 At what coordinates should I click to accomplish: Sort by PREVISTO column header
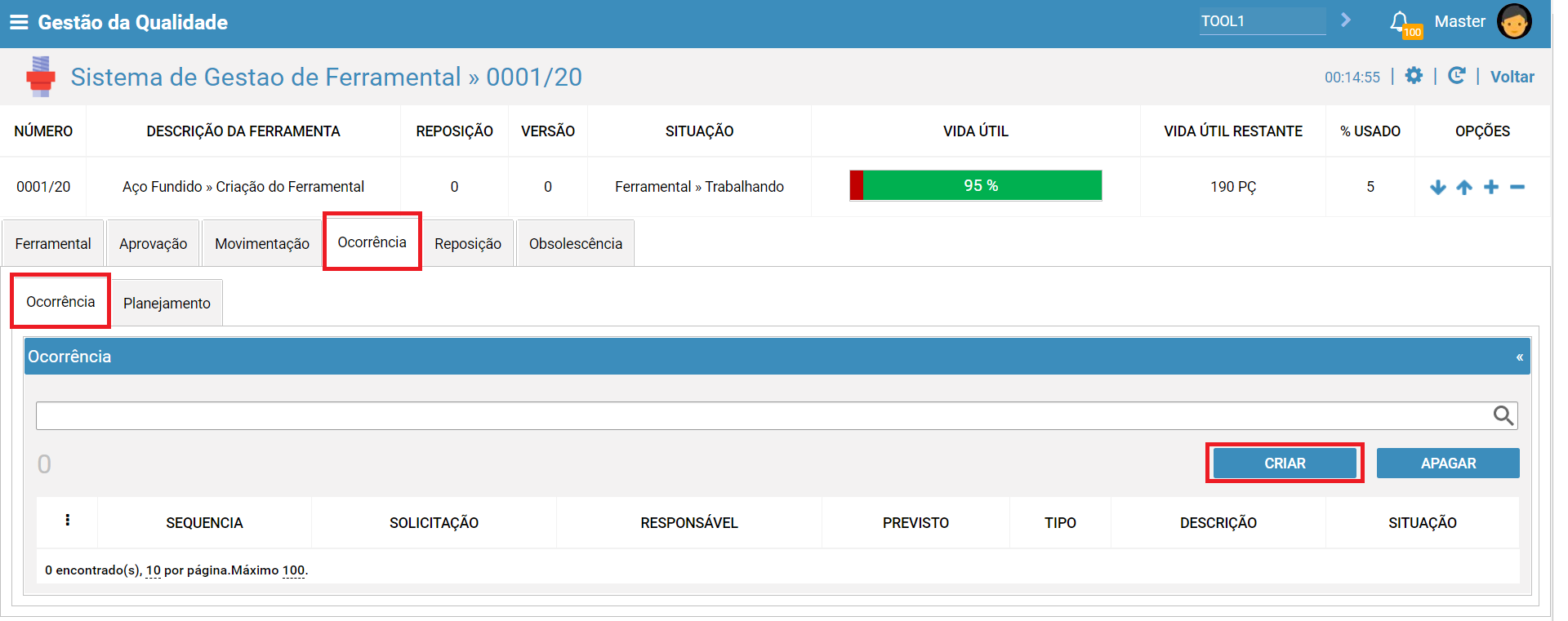pos(915,522)
